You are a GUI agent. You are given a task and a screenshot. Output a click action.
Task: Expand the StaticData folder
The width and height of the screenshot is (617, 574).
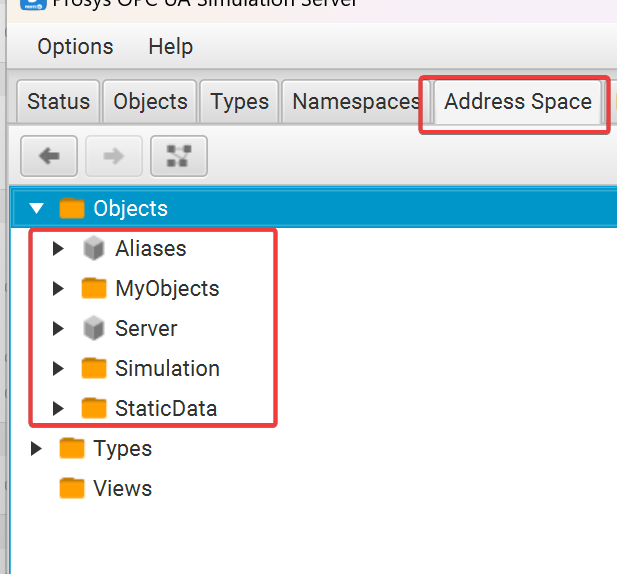58,408
